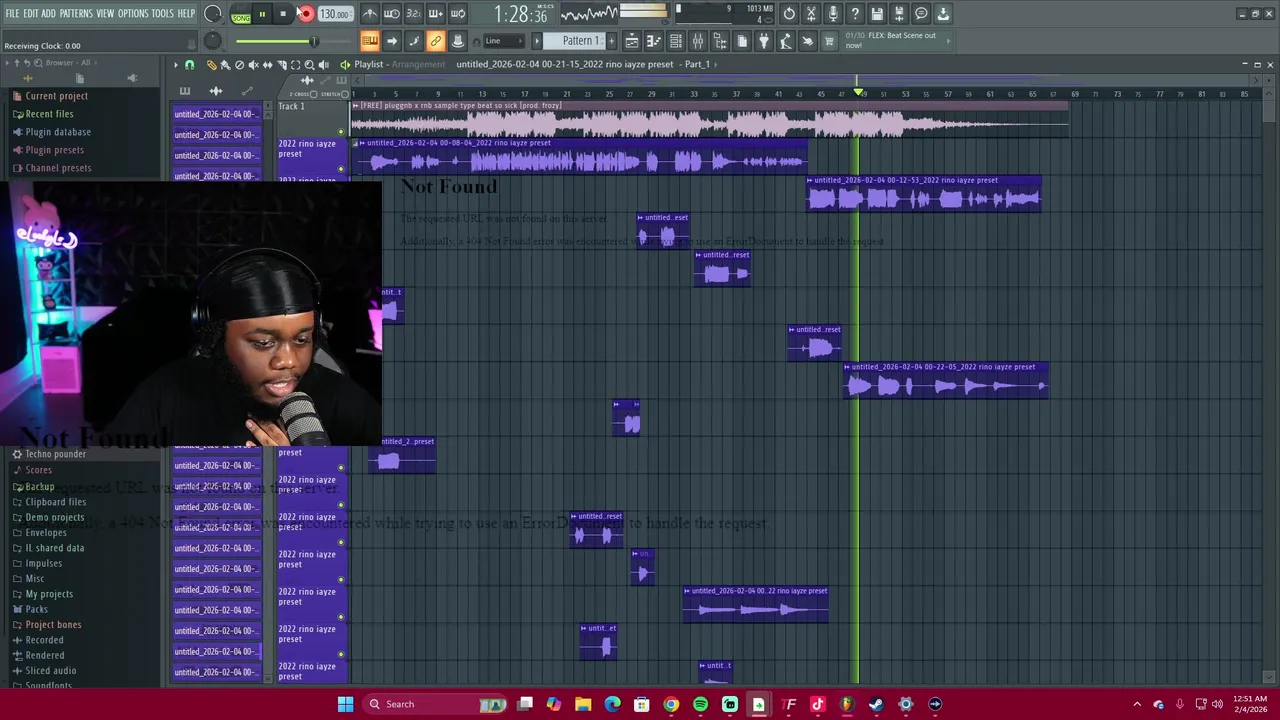Click the taskbar Search box
Viewport: 1280px width, 720px height.
434,704
